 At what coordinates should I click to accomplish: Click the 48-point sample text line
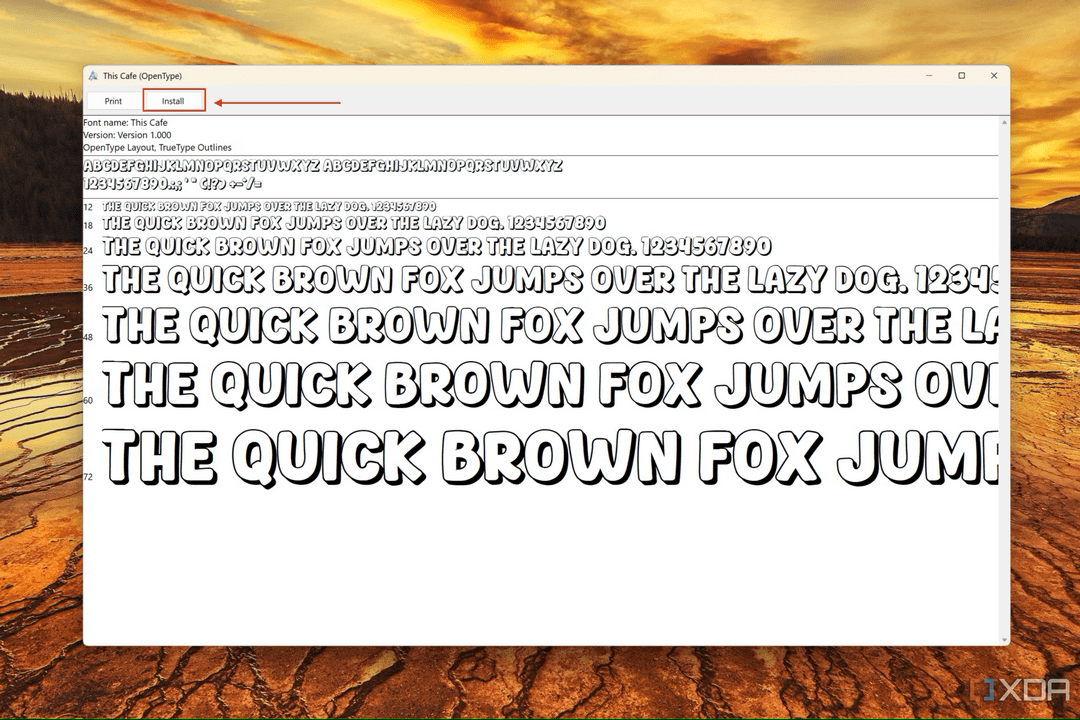tap(550, 325)
